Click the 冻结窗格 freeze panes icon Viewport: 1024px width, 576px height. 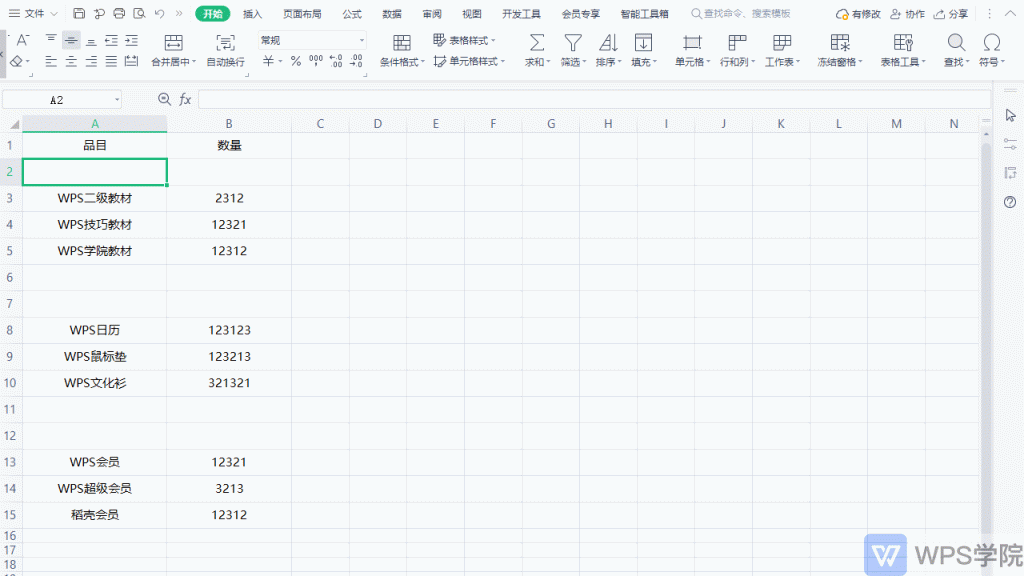pos(840,43)
